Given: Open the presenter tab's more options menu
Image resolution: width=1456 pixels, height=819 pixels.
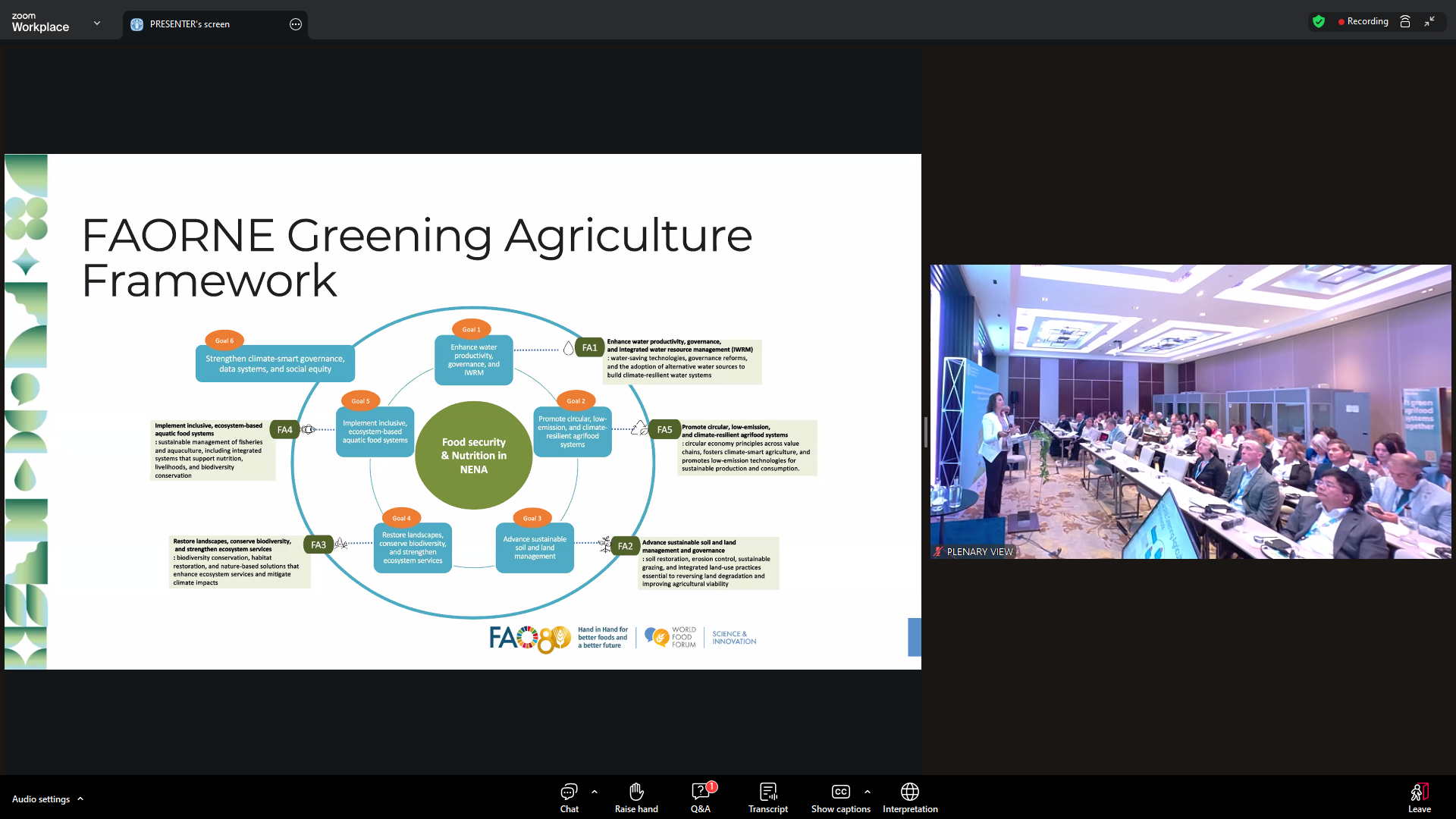Looking at the screenshot, I should tap(296, 24).
